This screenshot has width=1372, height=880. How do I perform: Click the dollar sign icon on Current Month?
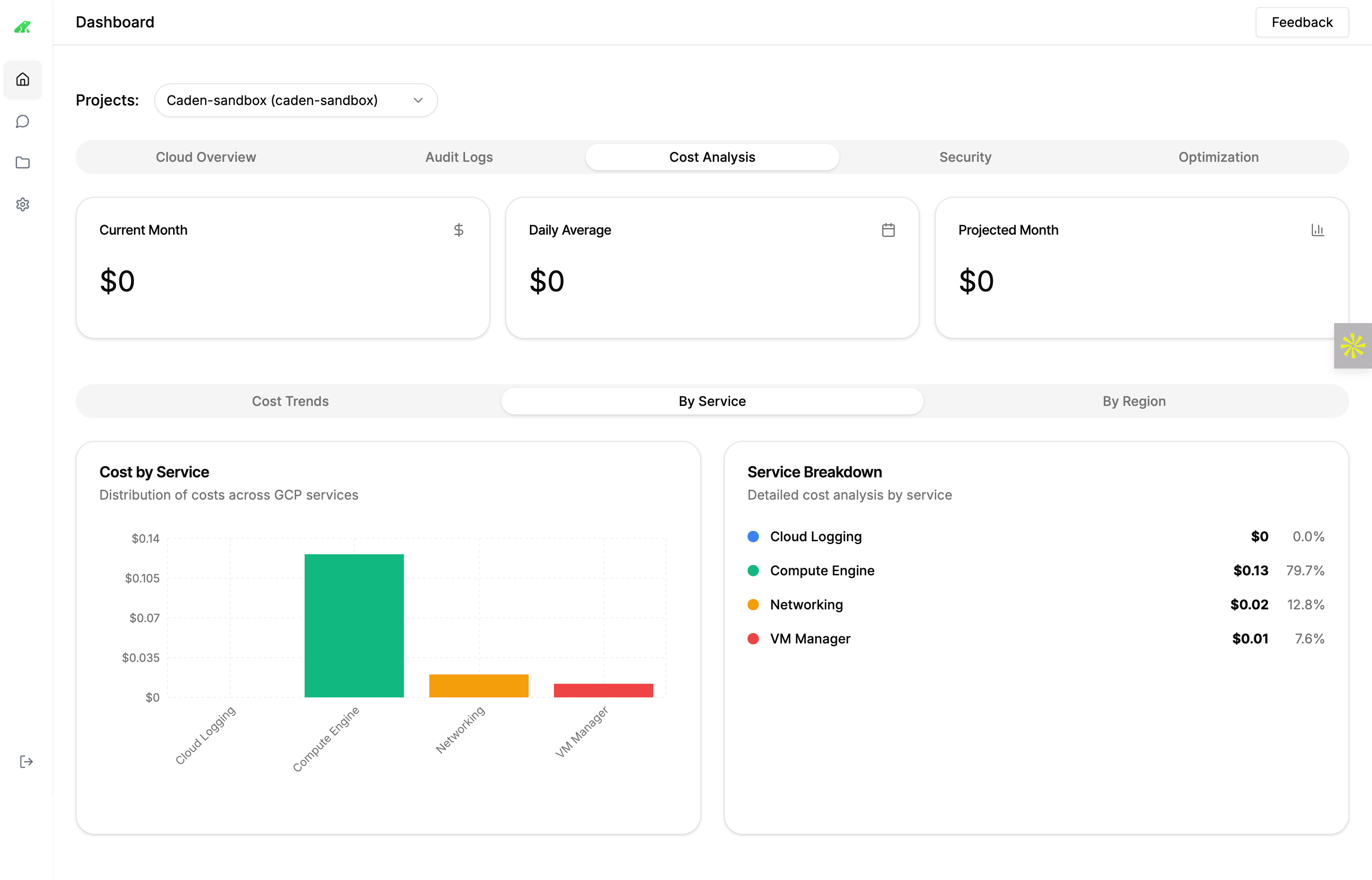click(458, 230)
